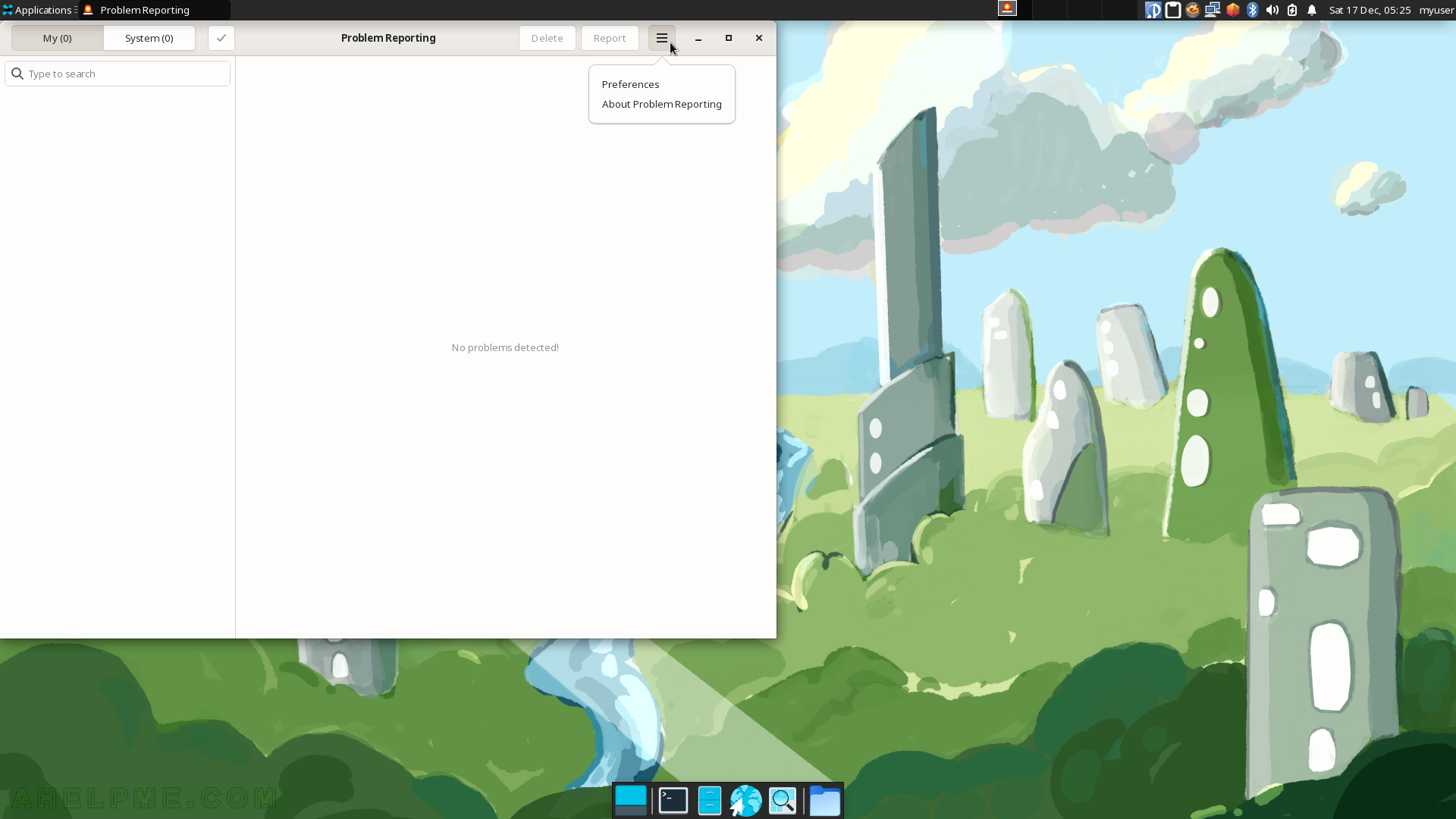Open the application finder magnifier icon
This screenshot has width=1456, height=819.
[x=783, y=801]
